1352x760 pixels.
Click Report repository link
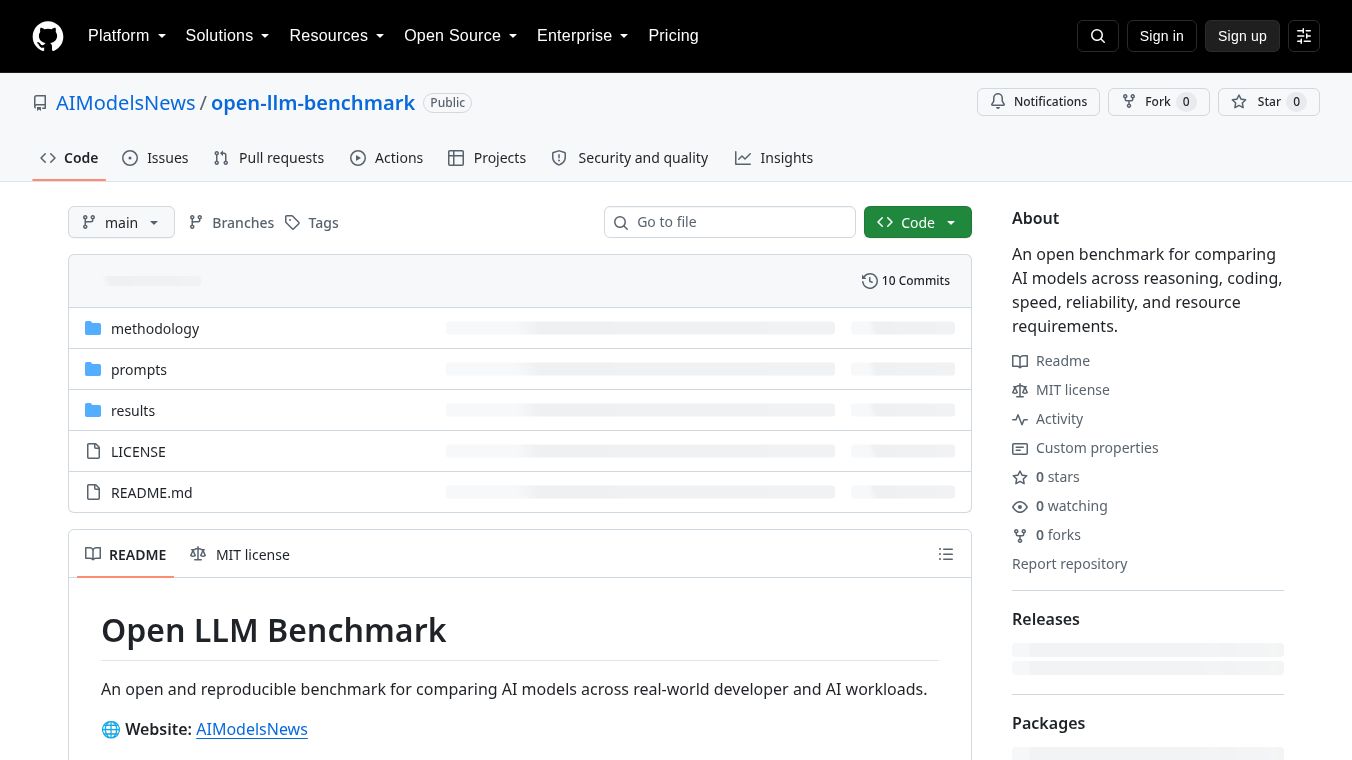[1069, 564]
